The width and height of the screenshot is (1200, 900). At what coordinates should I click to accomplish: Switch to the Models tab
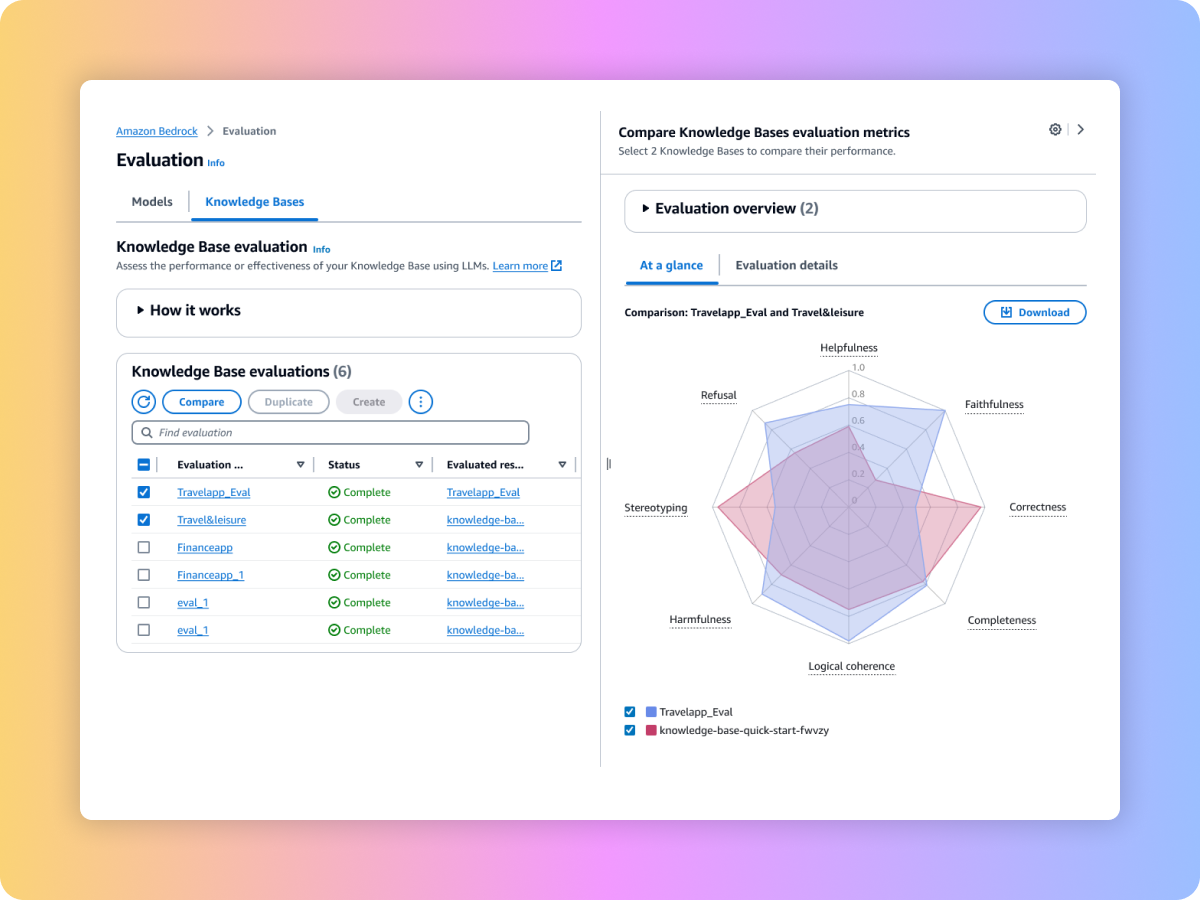coord(152,202)
